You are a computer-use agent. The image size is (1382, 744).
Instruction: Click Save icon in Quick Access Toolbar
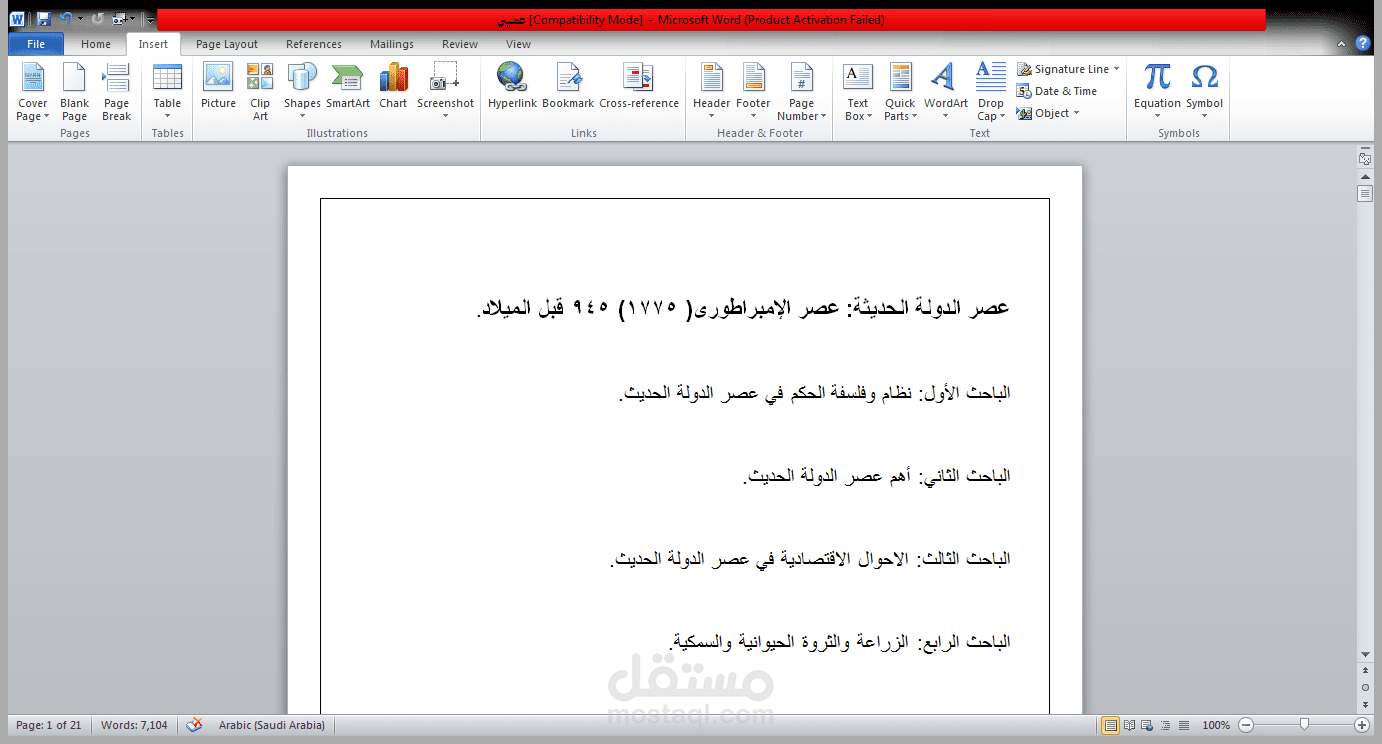pos(44,19)
